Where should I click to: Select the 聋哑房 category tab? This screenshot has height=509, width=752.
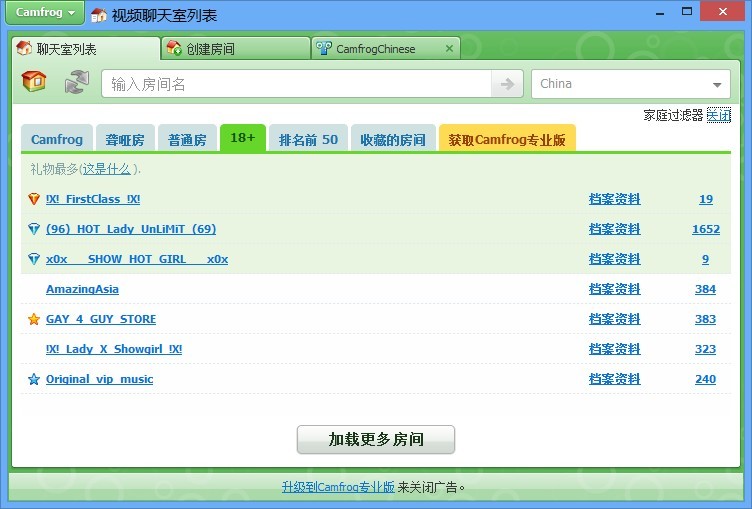click(x=125, y=139)
